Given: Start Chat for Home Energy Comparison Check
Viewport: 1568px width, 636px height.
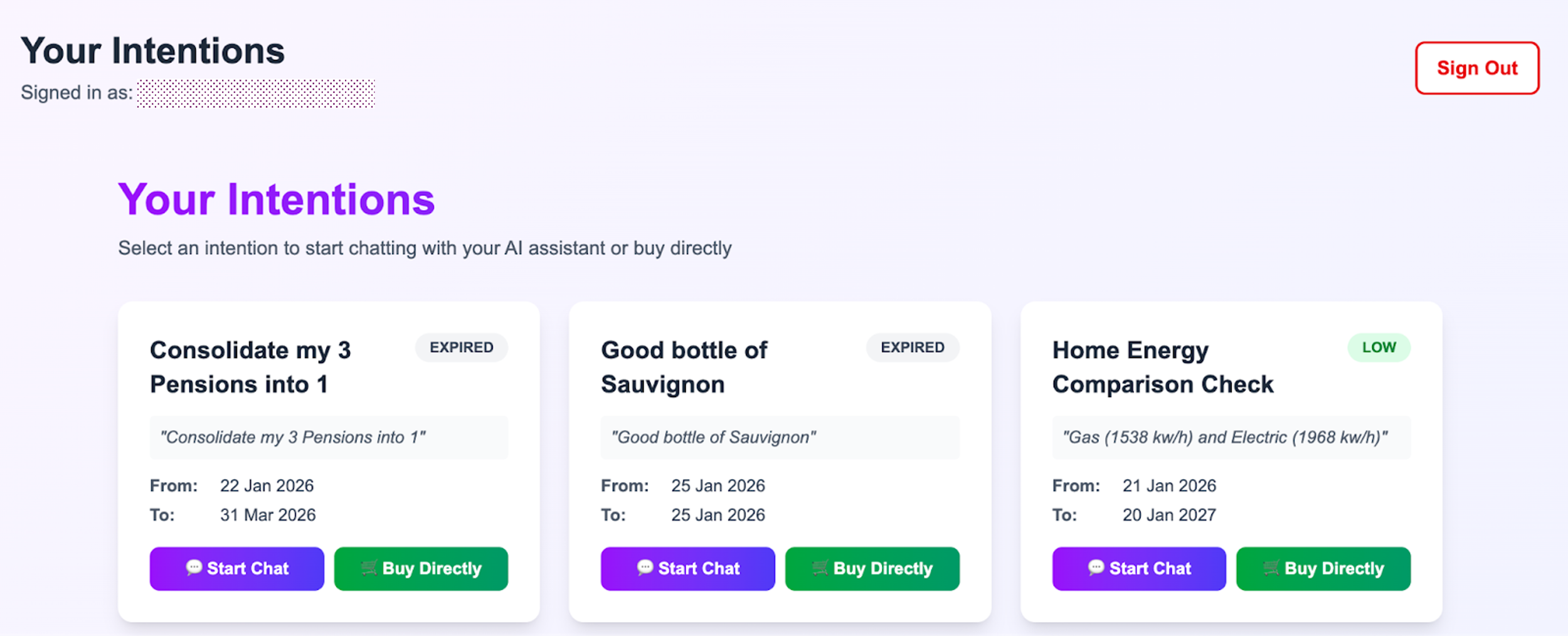Looking at the screenshot, I should 1139,569.
